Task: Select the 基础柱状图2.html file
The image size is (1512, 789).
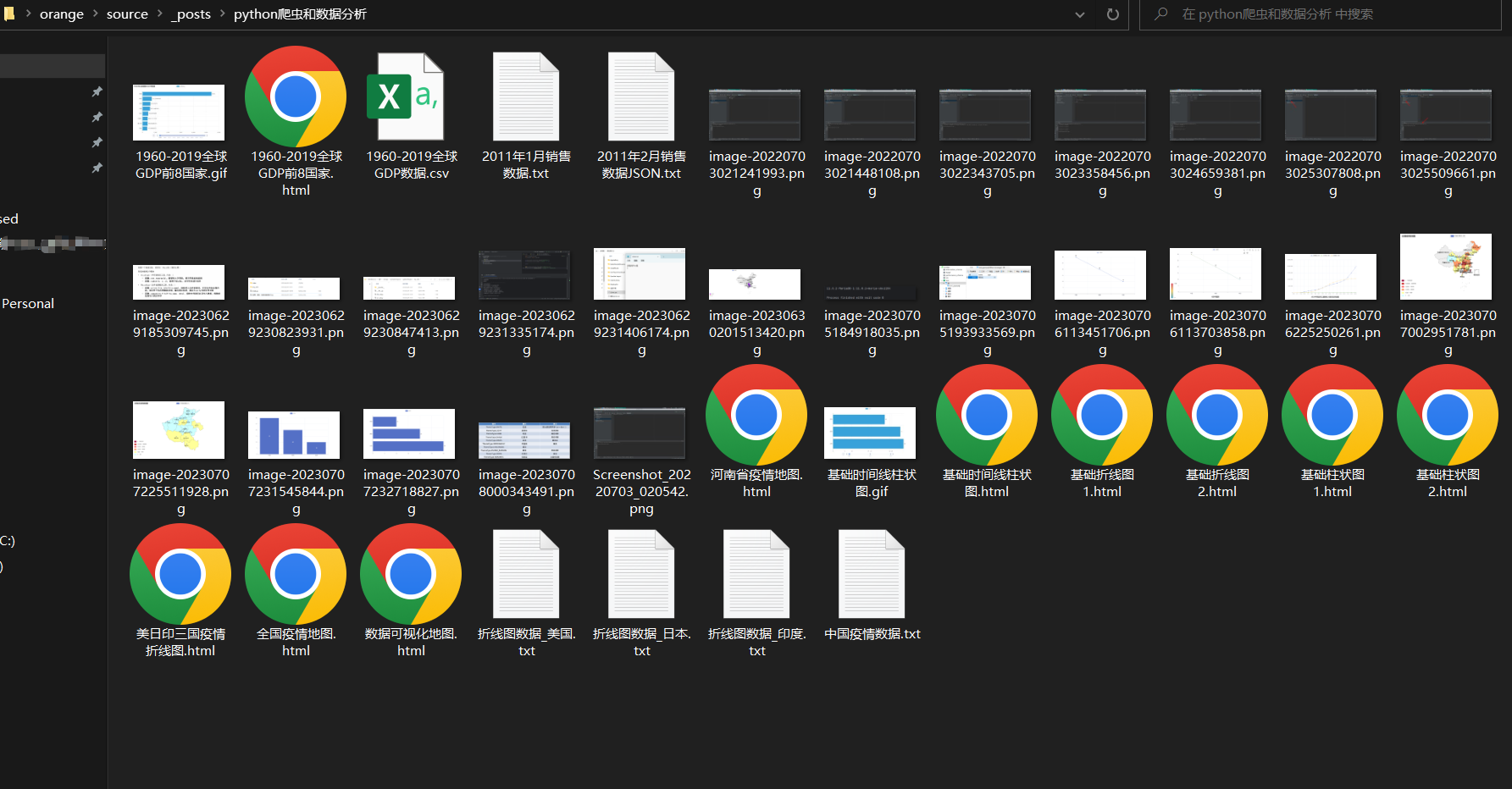Action: (x=1448, y=415)
